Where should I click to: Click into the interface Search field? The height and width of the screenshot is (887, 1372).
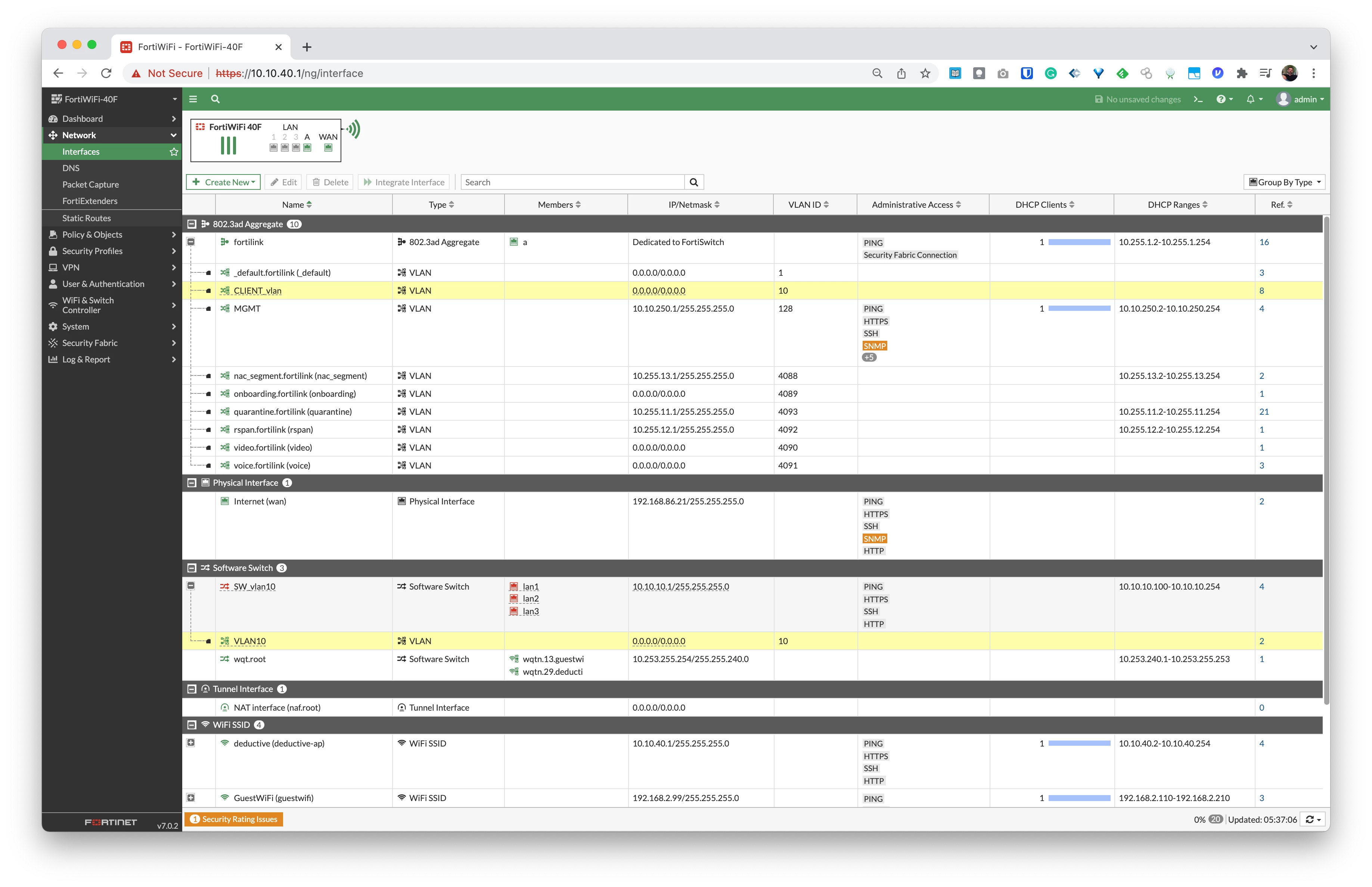[x=573, y=182]
